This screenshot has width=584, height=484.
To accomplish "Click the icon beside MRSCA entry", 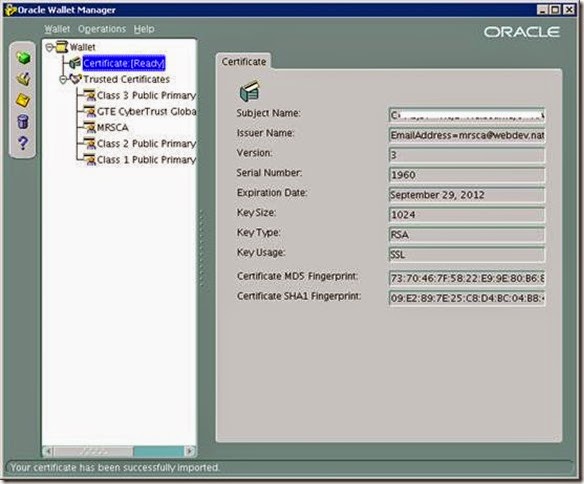I will coord(90,127).
